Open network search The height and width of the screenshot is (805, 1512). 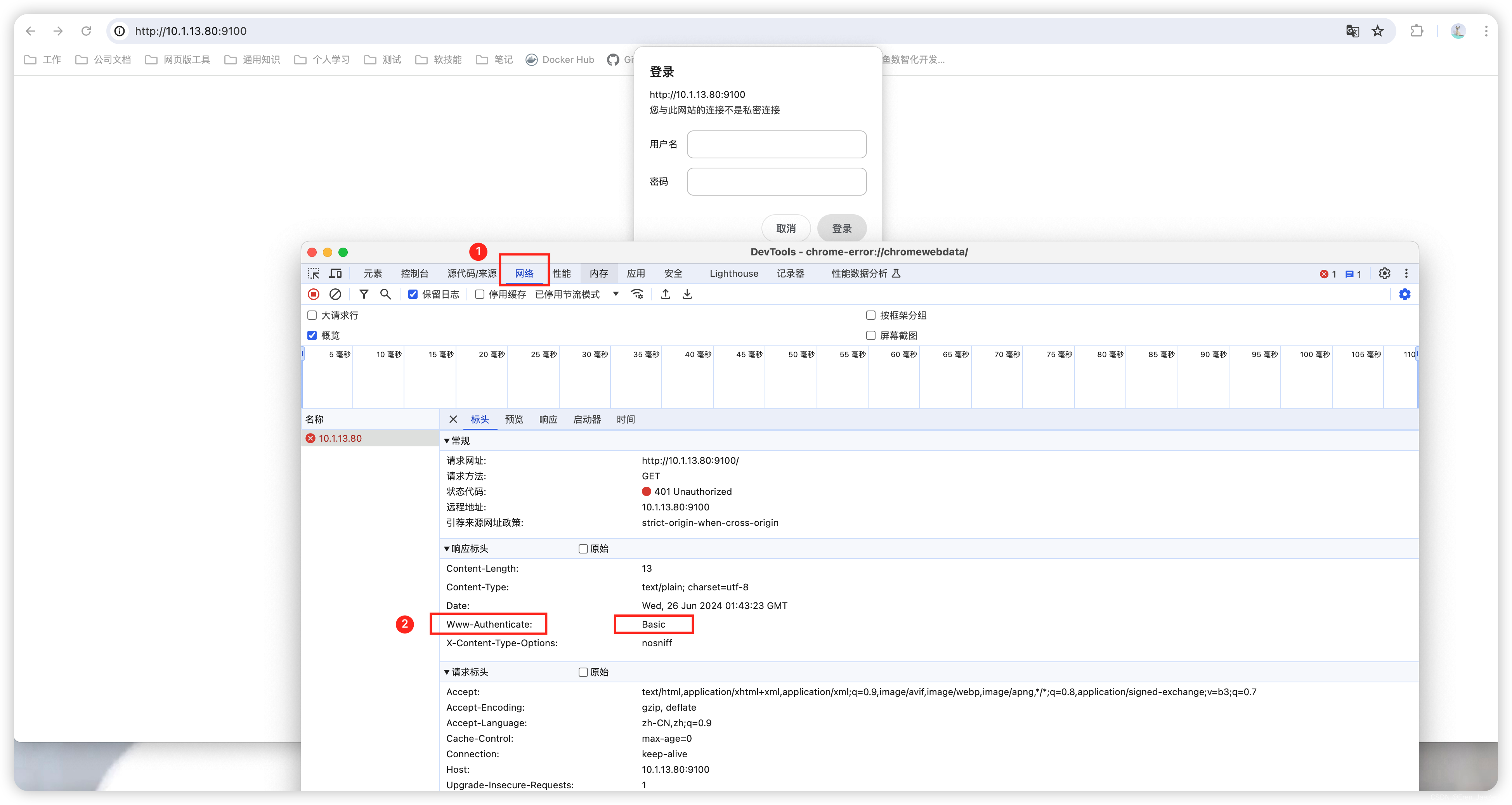386,294
